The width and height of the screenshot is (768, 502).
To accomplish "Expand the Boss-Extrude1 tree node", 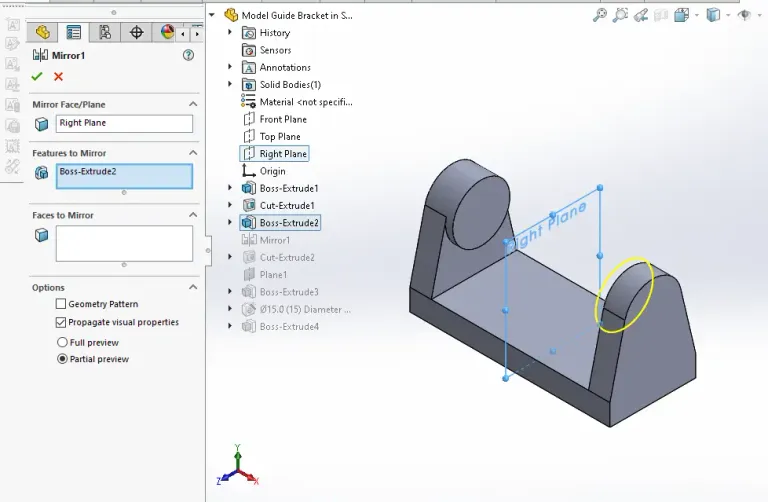I will tap(231, 188).
